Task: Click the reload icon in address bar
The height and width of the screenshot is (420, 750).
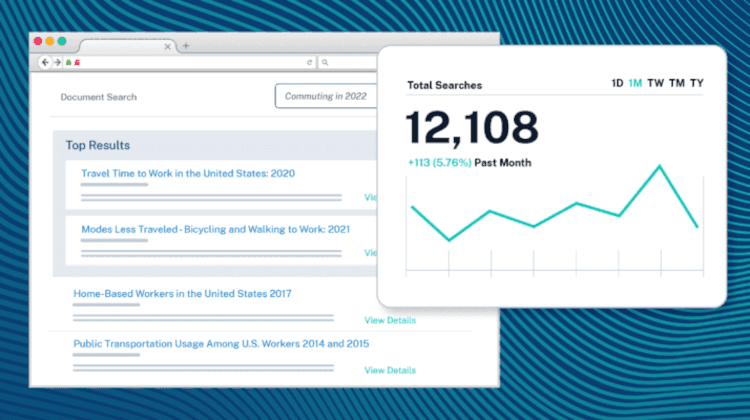Action: 309,62
